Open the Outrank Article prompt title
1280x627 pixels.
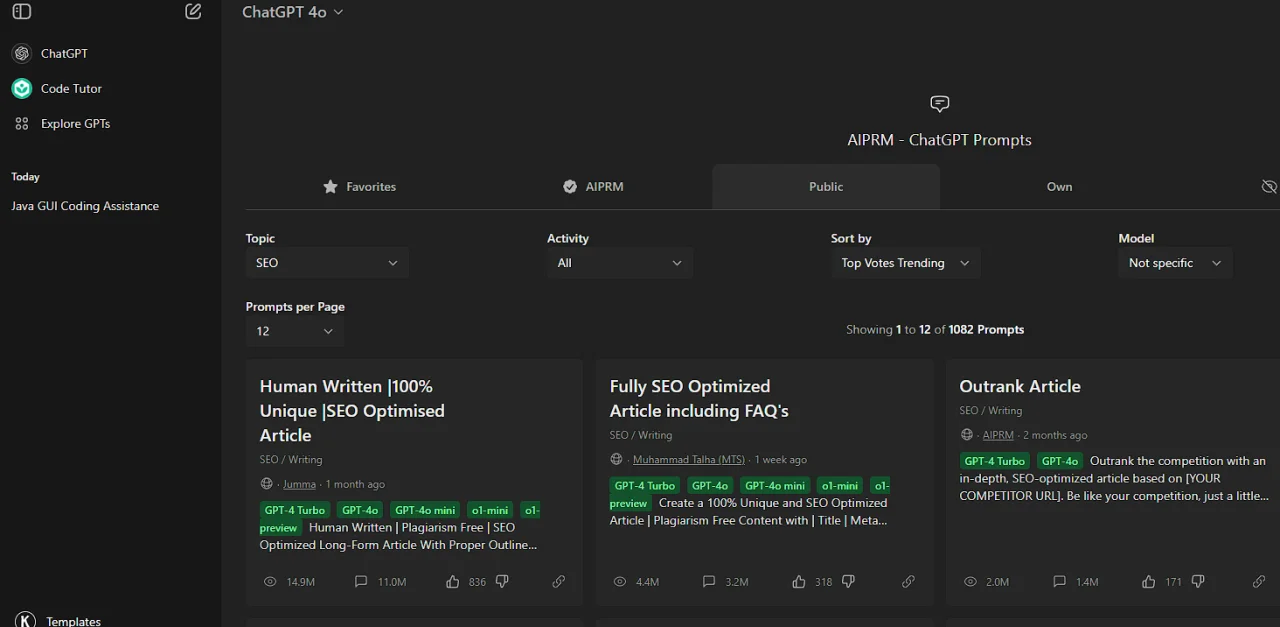[x=1020, y=386]
